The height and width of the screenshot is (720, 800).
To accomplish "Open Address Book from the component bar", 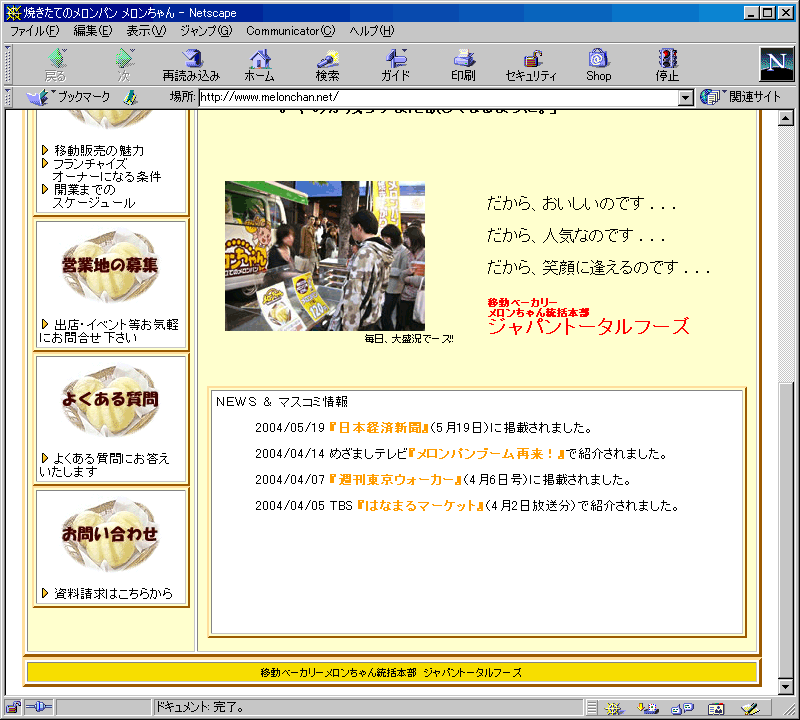I will (716, 708).
